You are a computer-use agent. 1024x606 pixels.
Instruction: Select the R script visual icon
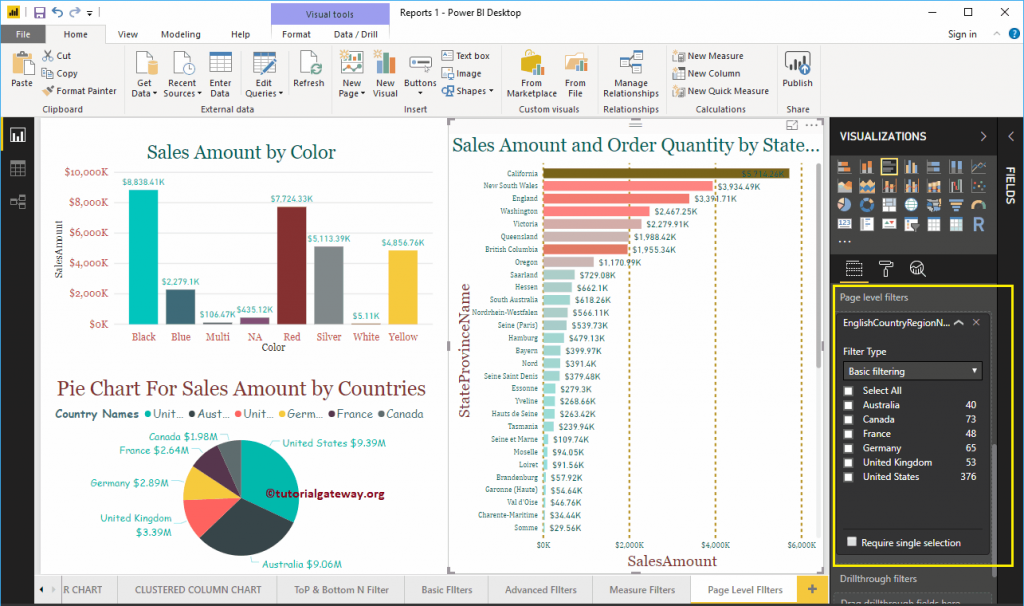coord(978,224)
